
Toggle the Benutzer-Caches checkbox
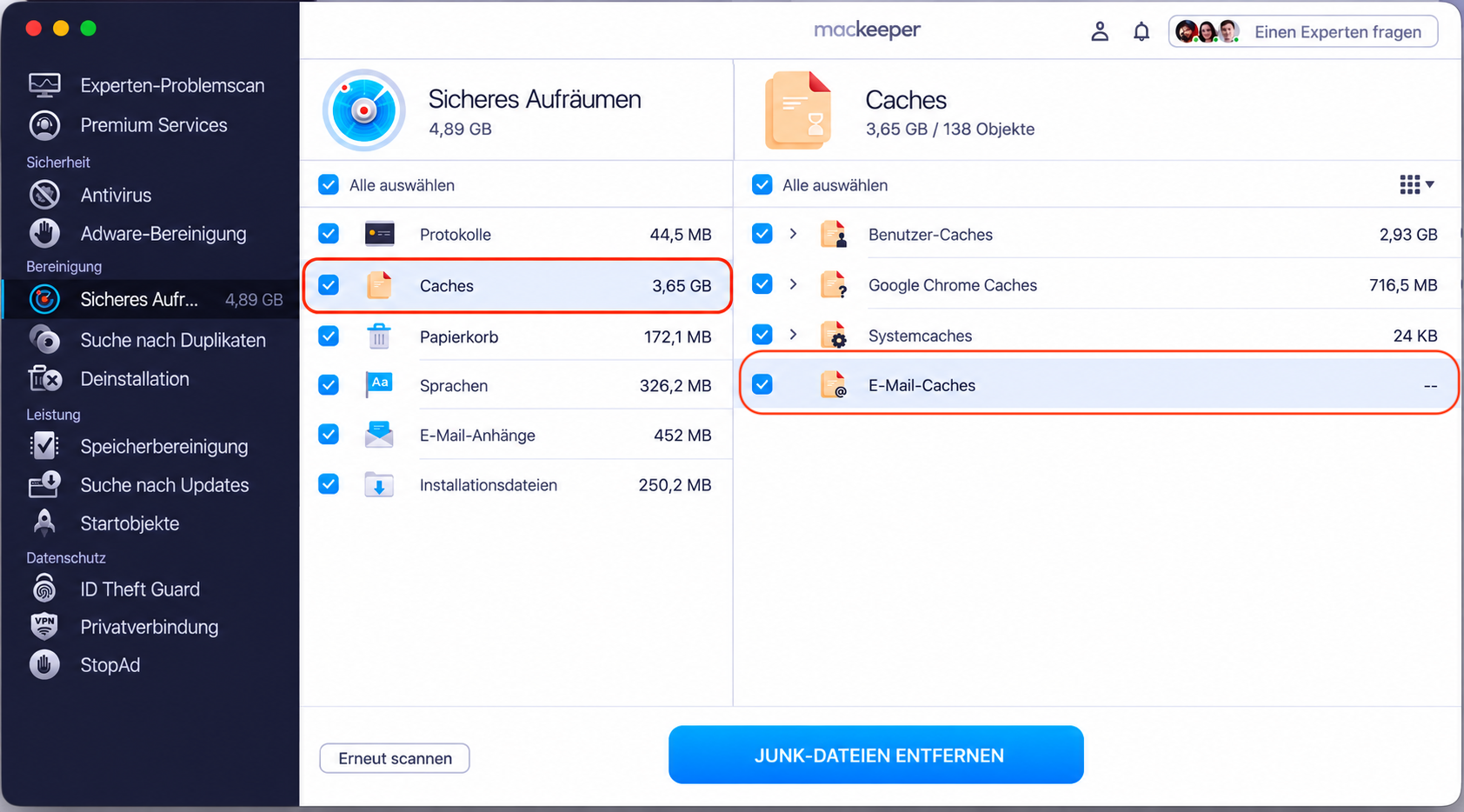pos(762,233)
